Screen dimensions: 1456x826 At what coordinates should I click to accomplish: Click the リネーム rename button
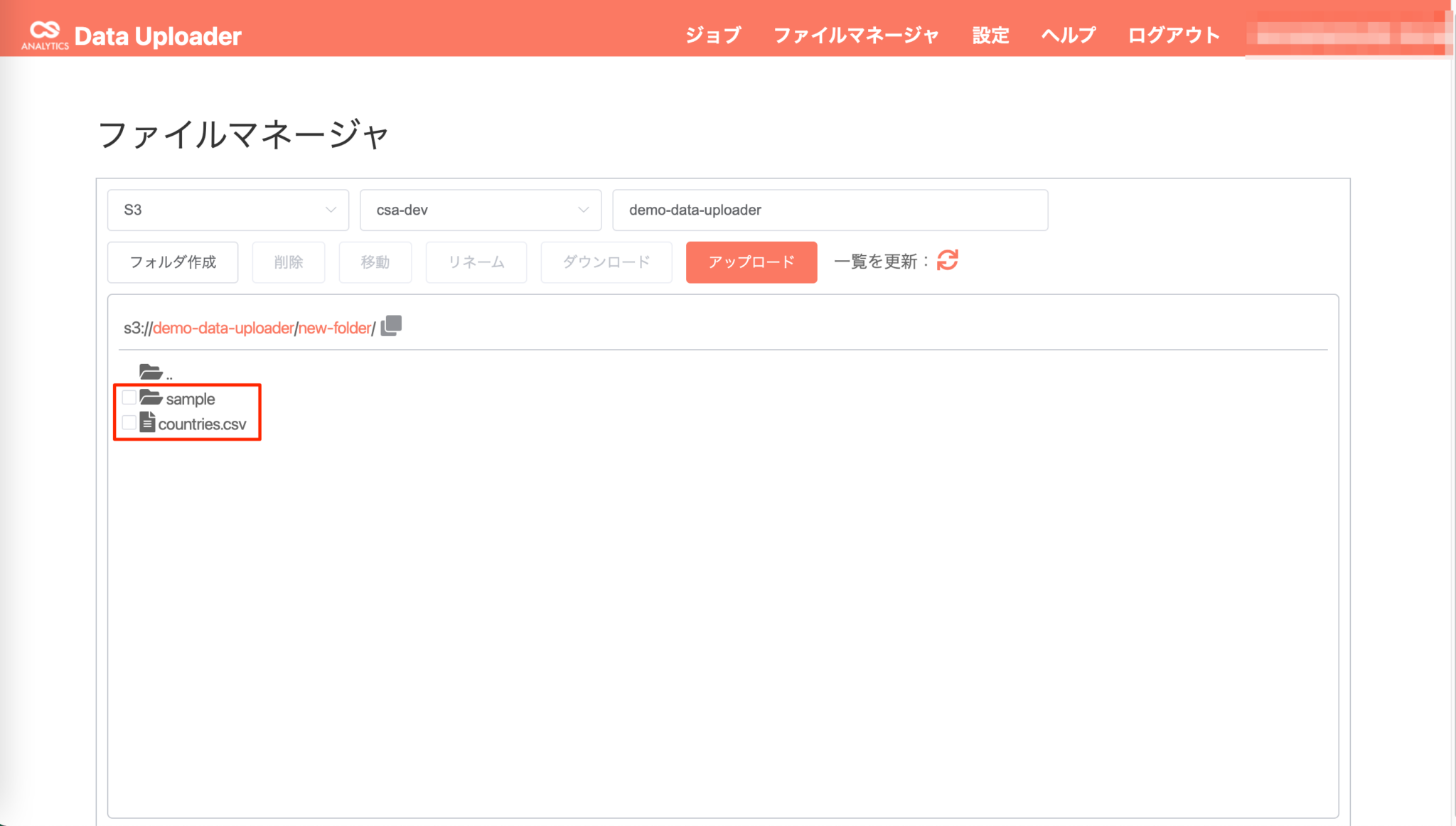[x=476, y=262]
